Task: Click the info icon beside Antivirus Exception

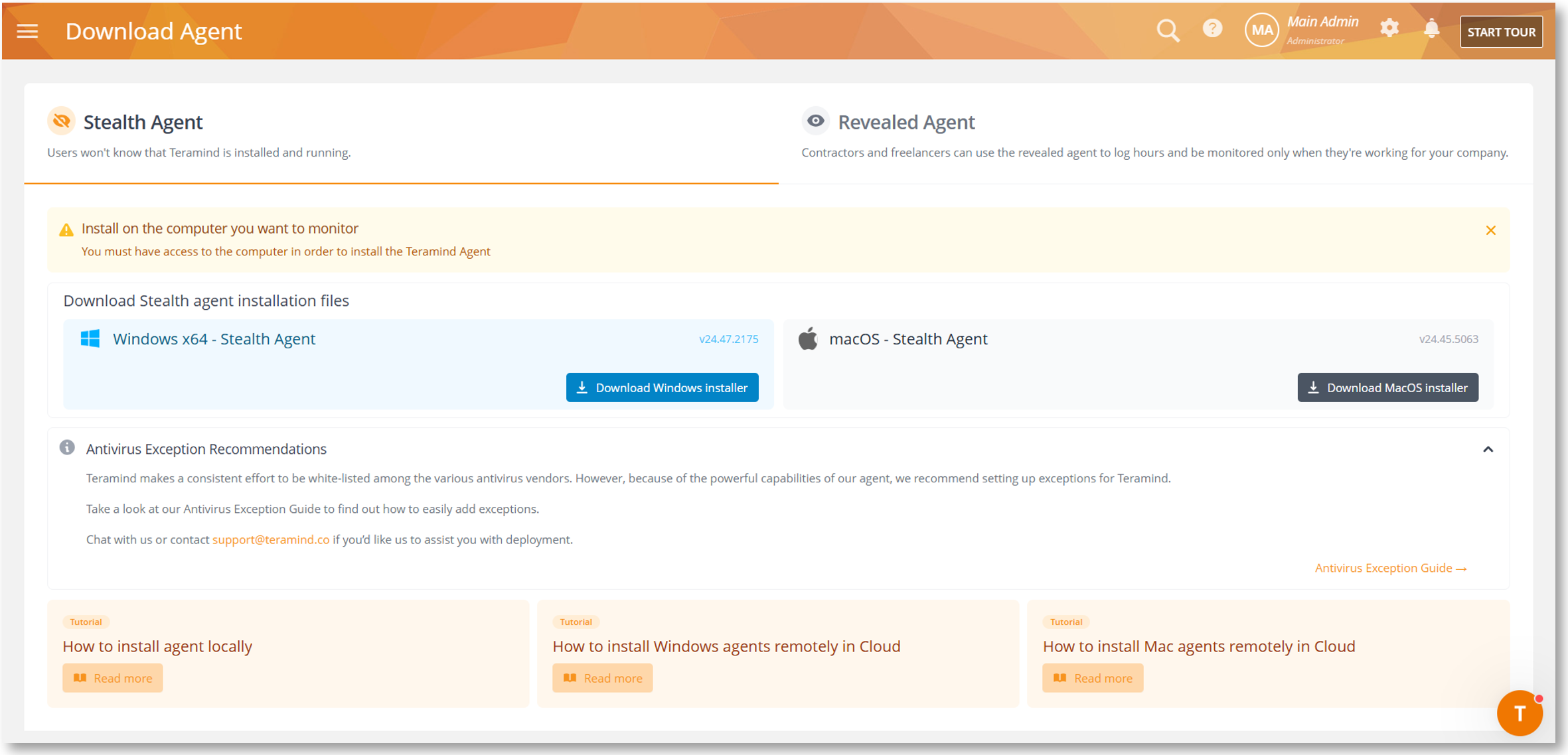Action: click(x=67, y=447)
